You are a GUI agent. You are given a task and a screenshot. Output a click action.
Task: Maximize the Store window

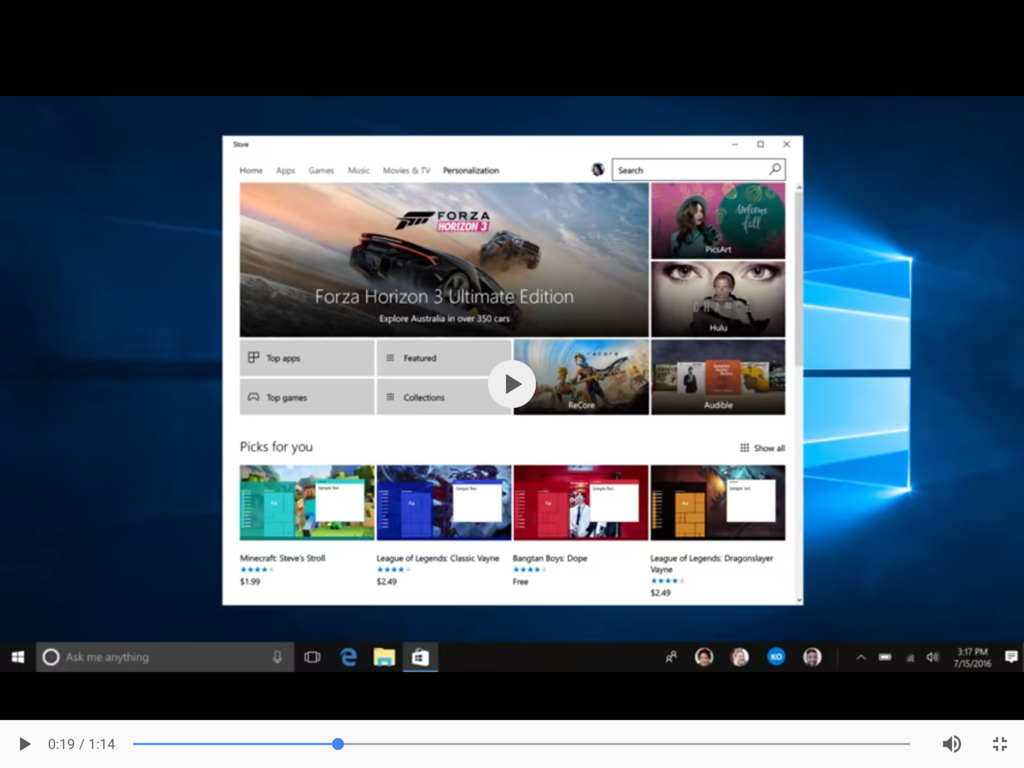pos(760,144)
